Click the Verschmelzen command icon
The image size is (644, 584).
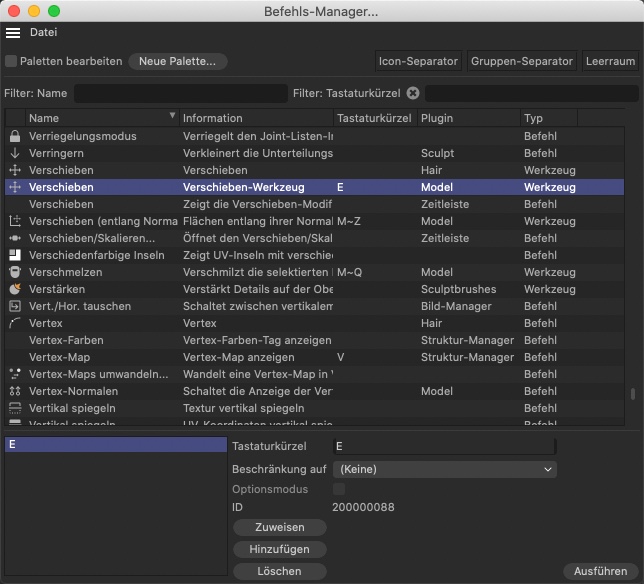pyautogui.click(x=14, y=272)
